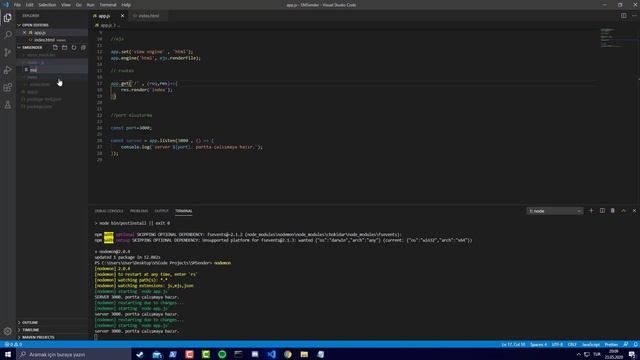Close the app.js editor tab

122,16
